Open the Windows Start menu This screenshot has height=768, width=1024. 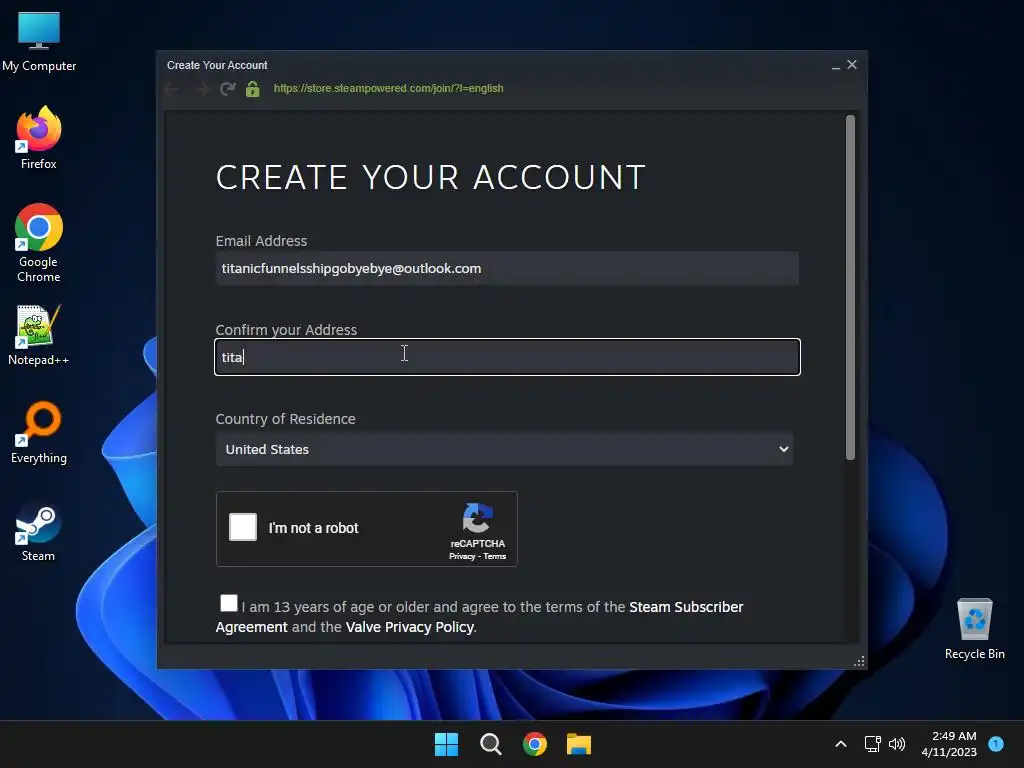click(447, 744)
